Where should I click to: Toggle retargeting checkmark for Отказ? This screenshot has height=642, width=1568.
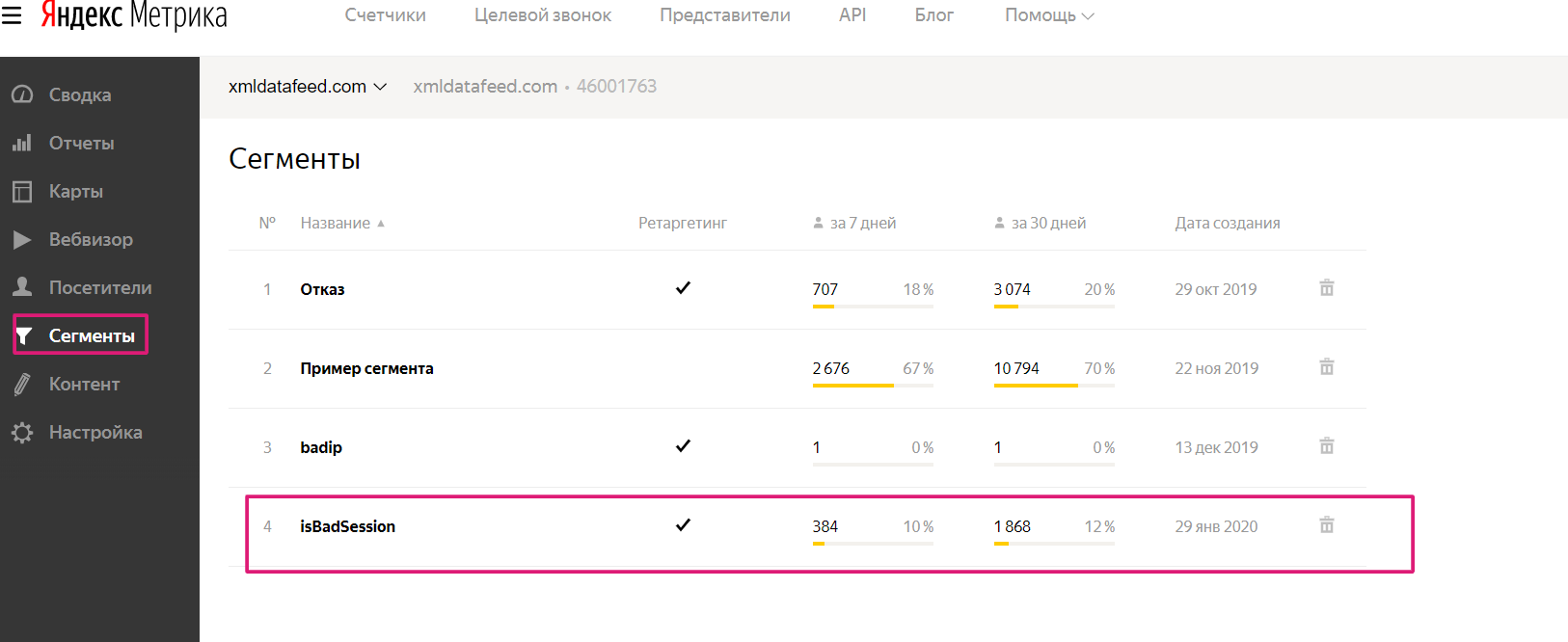click(683, 288)
